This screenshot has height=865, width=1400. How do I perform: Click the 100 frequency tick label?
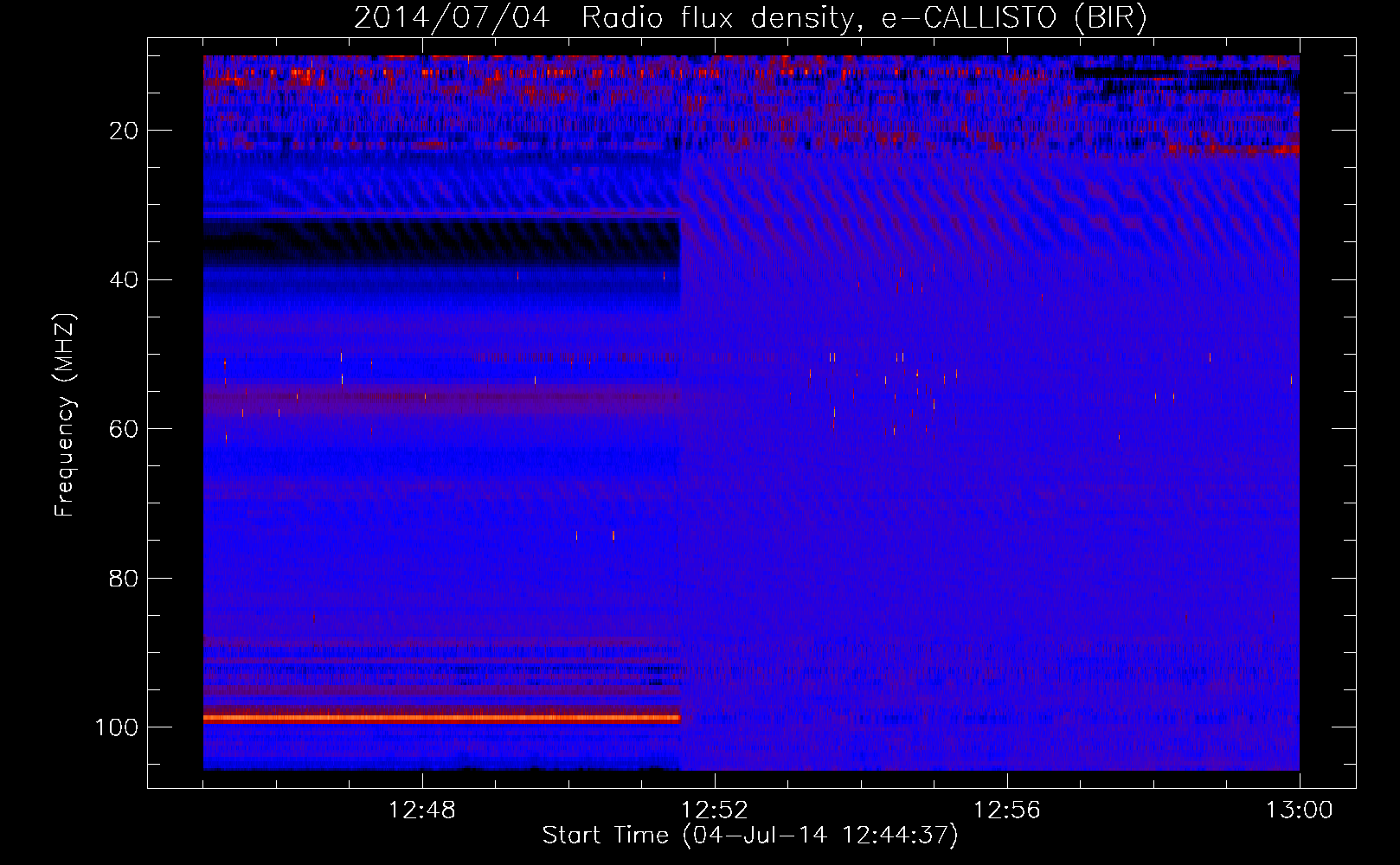[x=117, y=727]
